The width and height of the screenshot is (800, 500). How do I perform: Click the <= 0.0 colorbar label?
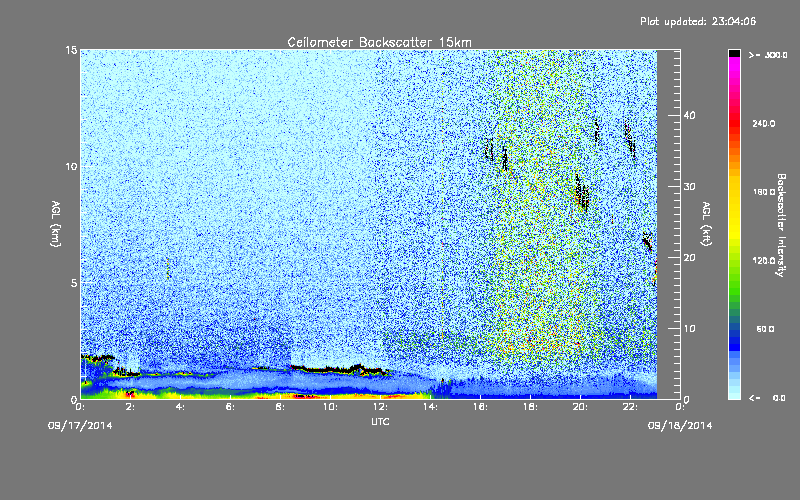click(767, 398)
